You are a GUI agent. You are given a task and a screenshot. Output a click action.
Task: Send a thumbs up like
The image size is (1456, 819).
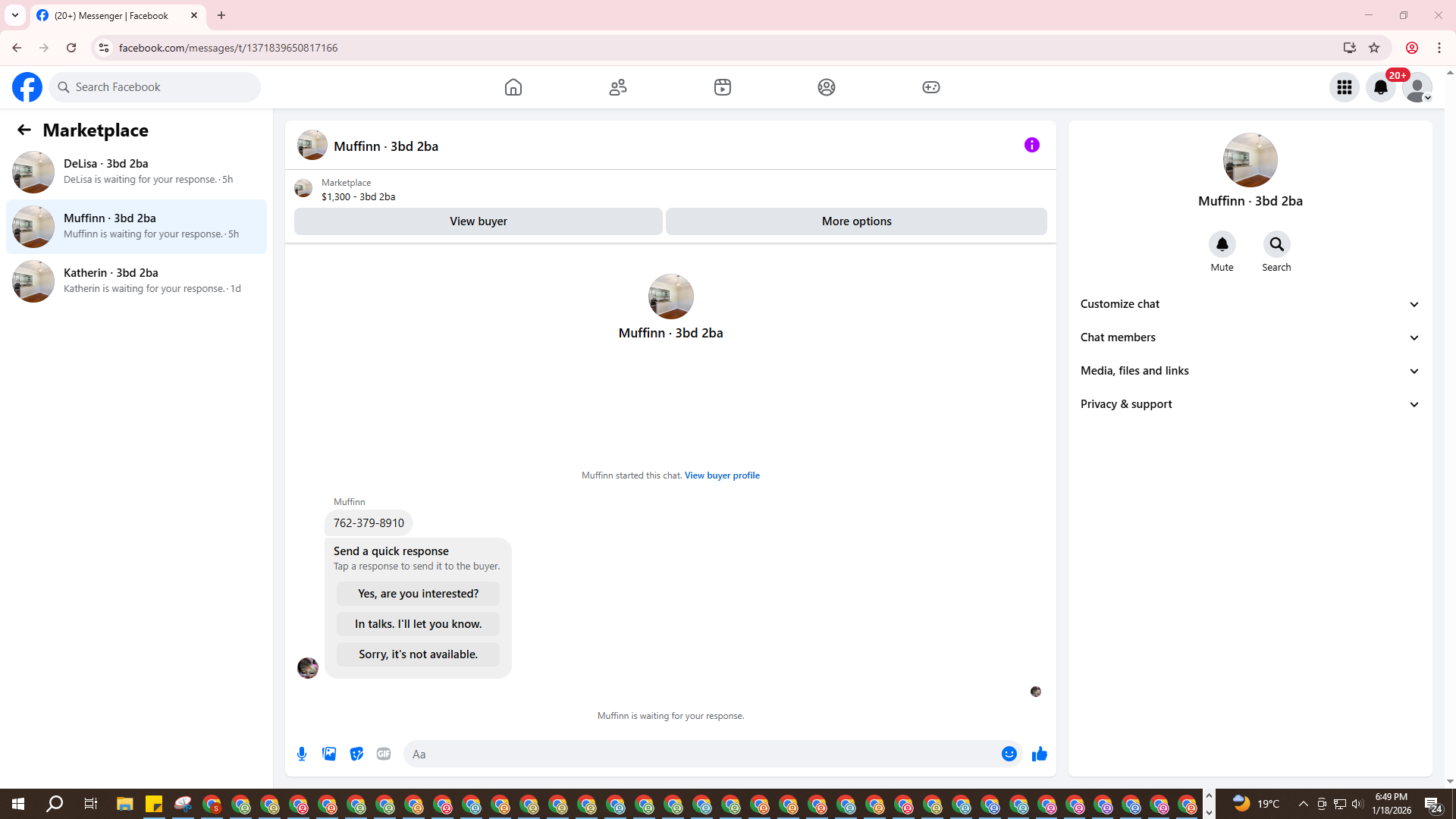click(x=1040, y=754)
